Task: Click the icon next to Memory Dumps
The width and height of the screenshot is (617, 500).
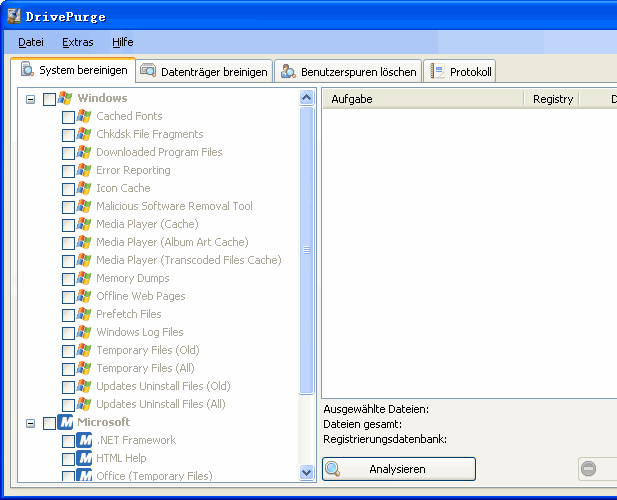Action: (84, 278)
